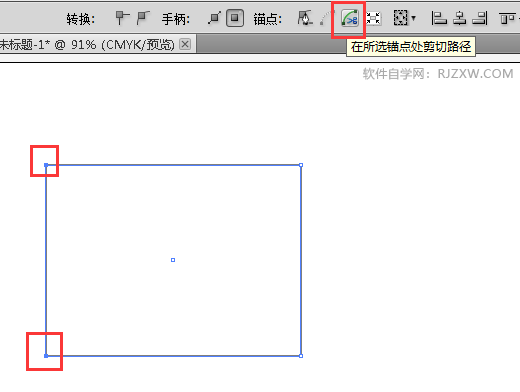This screenshot has height=392, width=520.
Task: Toggle hide handles for selected anchor points
Action: (x=235, y=18)
